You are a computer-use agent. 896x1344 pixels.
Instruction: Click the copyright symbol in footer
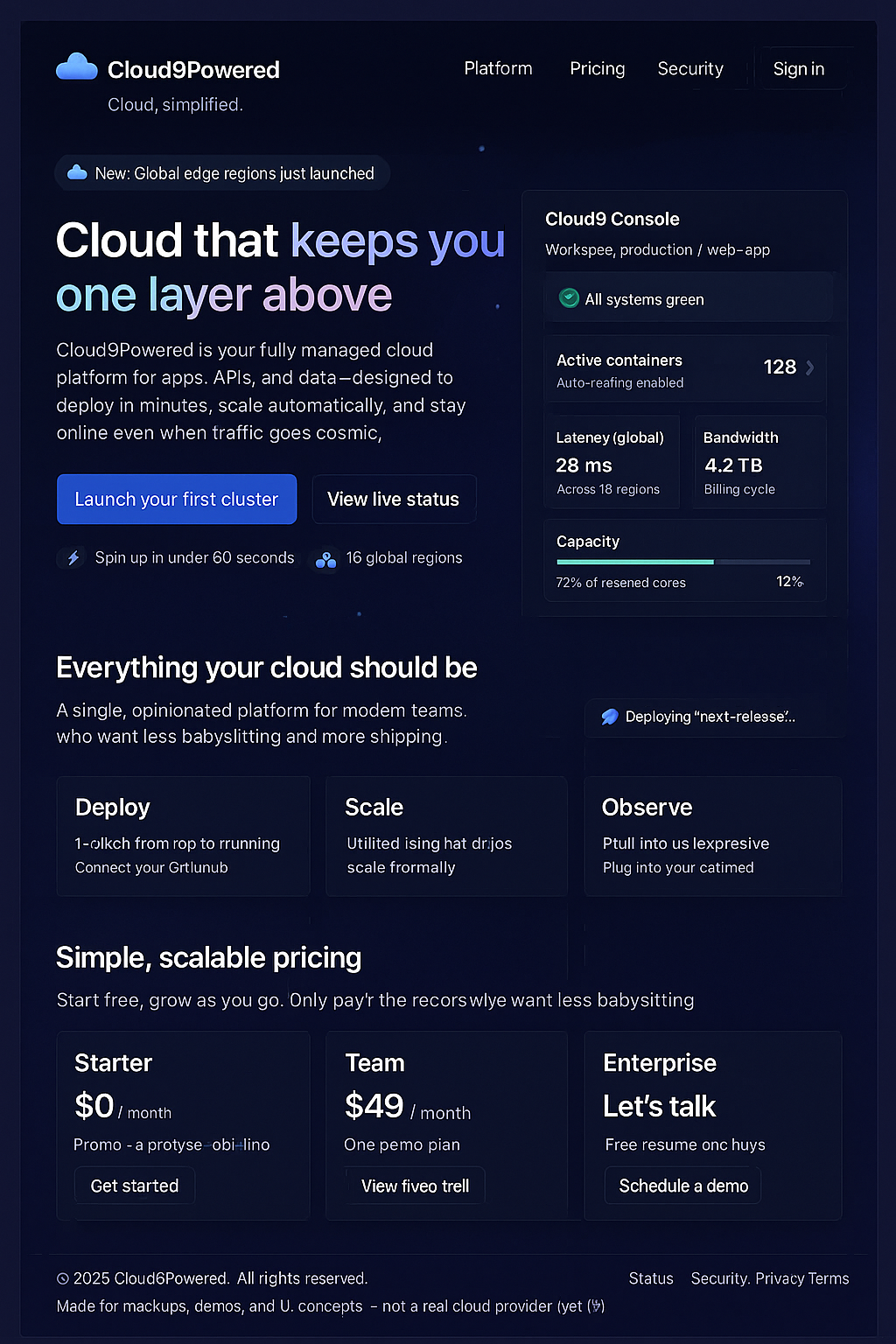[x=63, y=1278]
